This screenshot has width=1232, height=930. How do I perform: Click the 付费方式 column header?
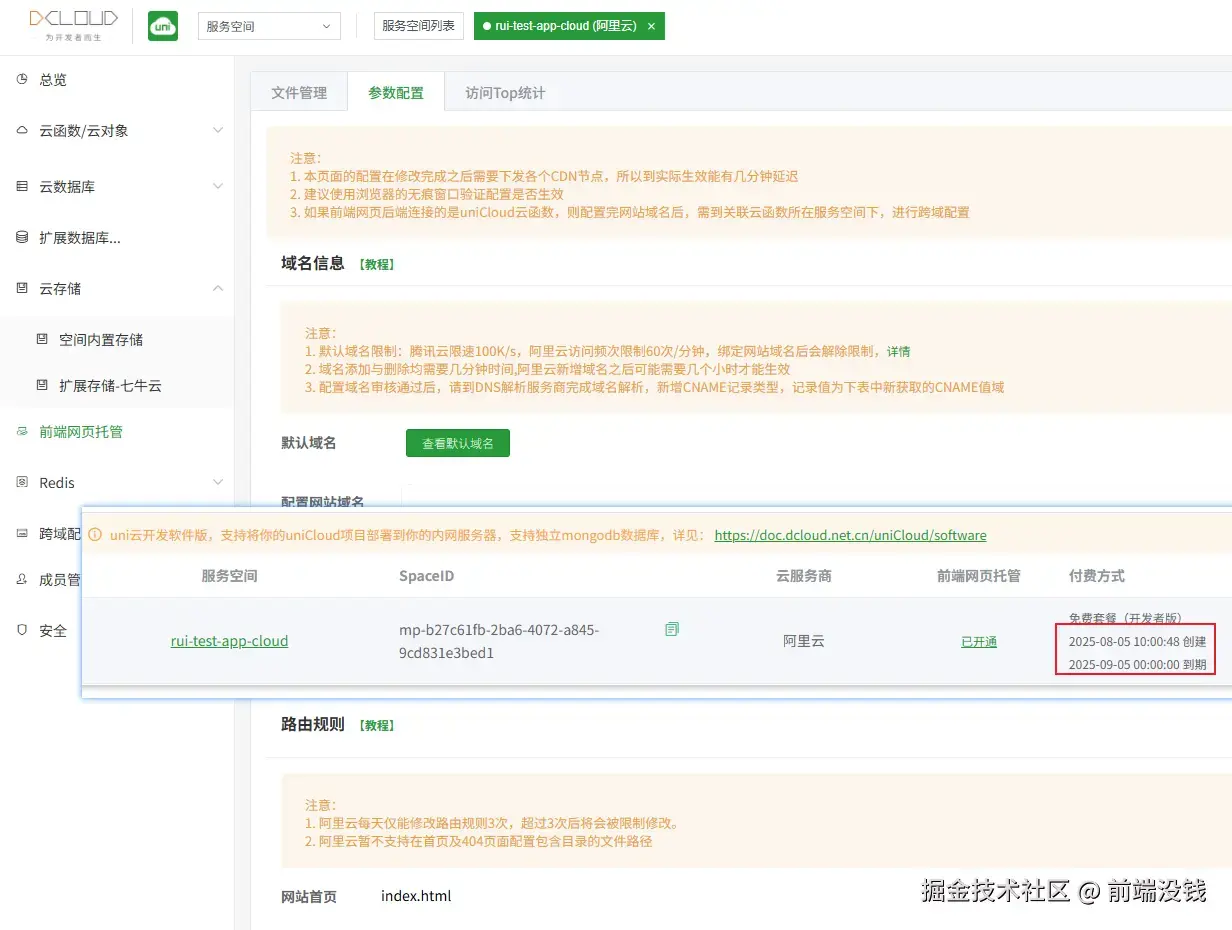1097,576
